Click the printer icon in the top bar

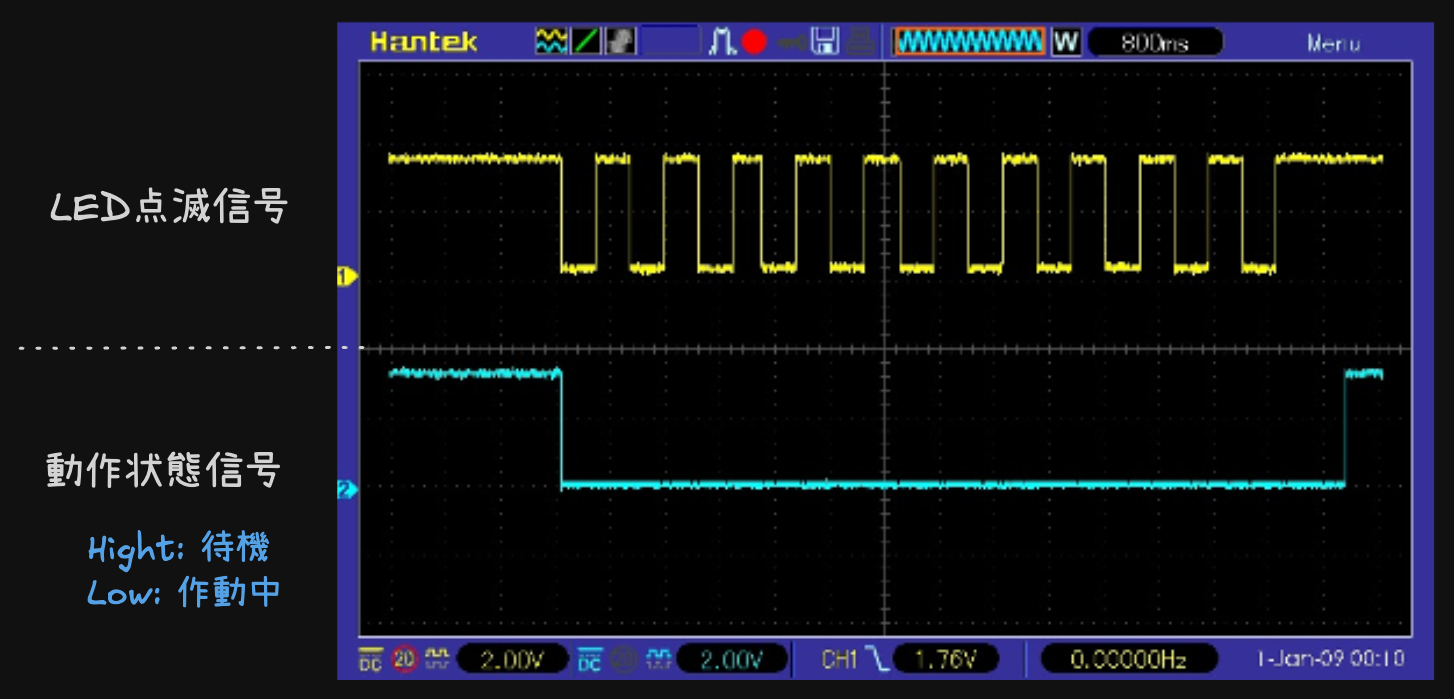[858, 41]
